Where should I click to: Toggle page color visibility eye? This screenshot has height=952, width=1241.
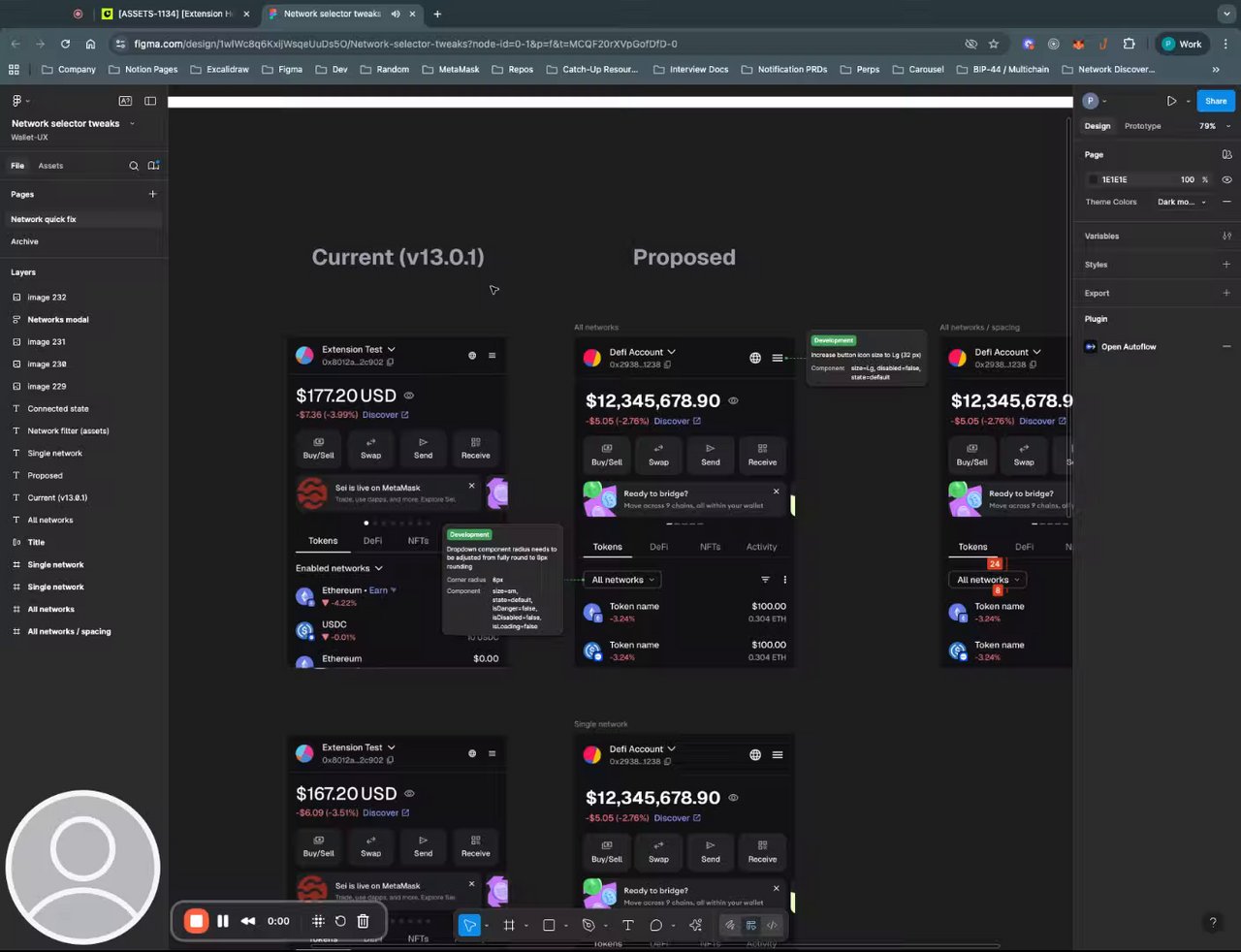click(1226, 179)
